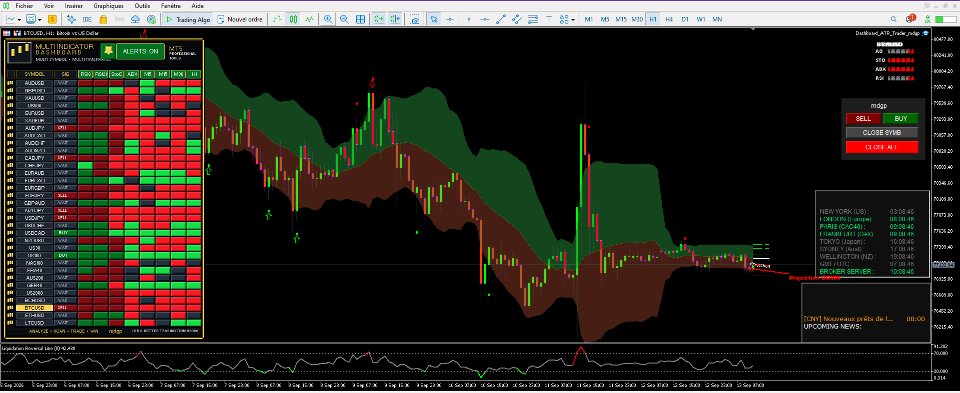Click the SYMBOL column header

coord(34,74)
